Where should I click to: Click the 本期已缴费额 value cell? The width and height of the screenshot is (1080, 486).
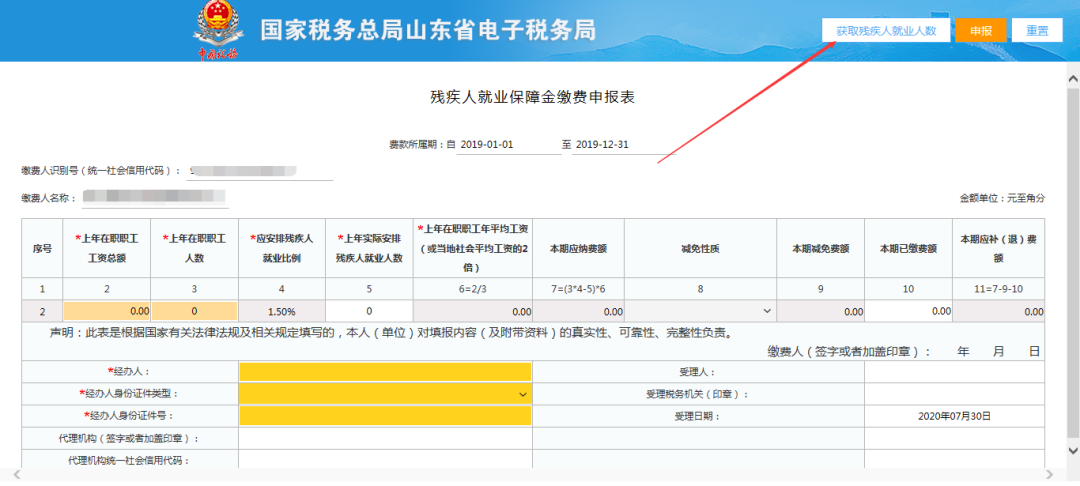[x=908, y=311]
